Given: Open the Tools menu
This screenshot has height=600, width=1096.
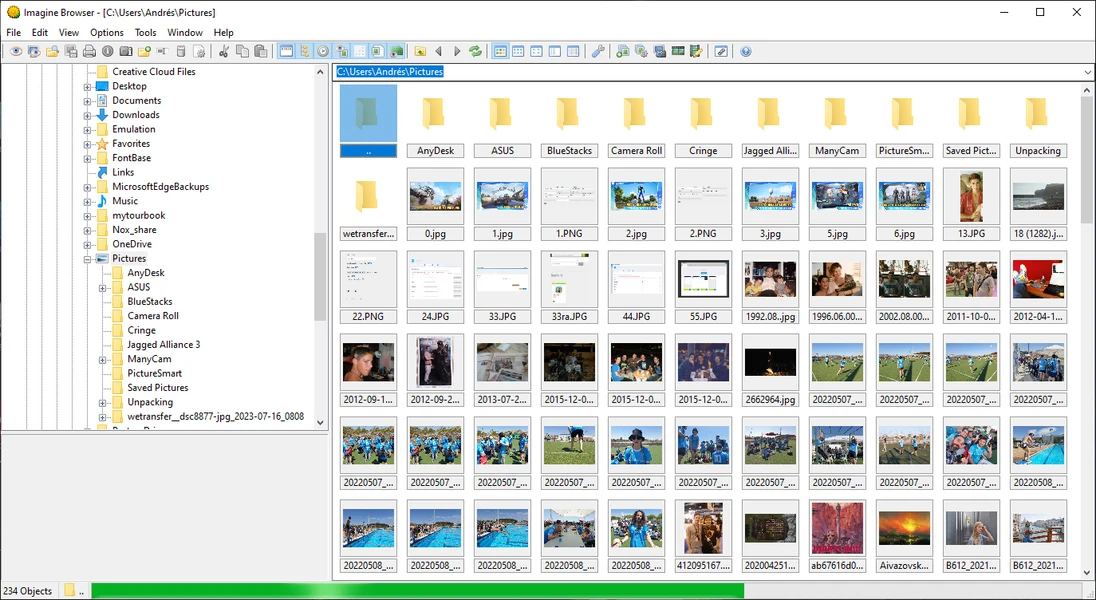Looking at the screenshot, I should click(x=145, y=32).
